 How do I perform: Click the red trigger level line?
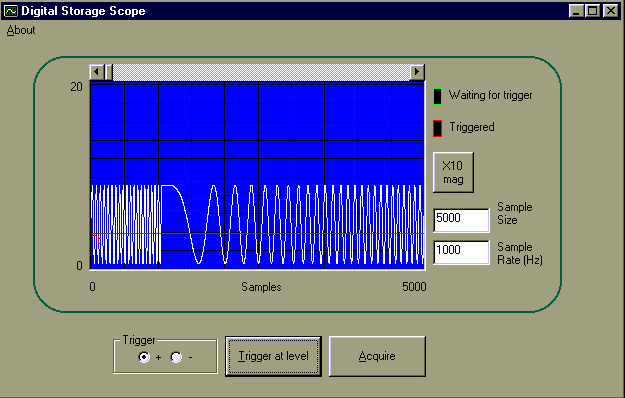(x=257, y=233)
